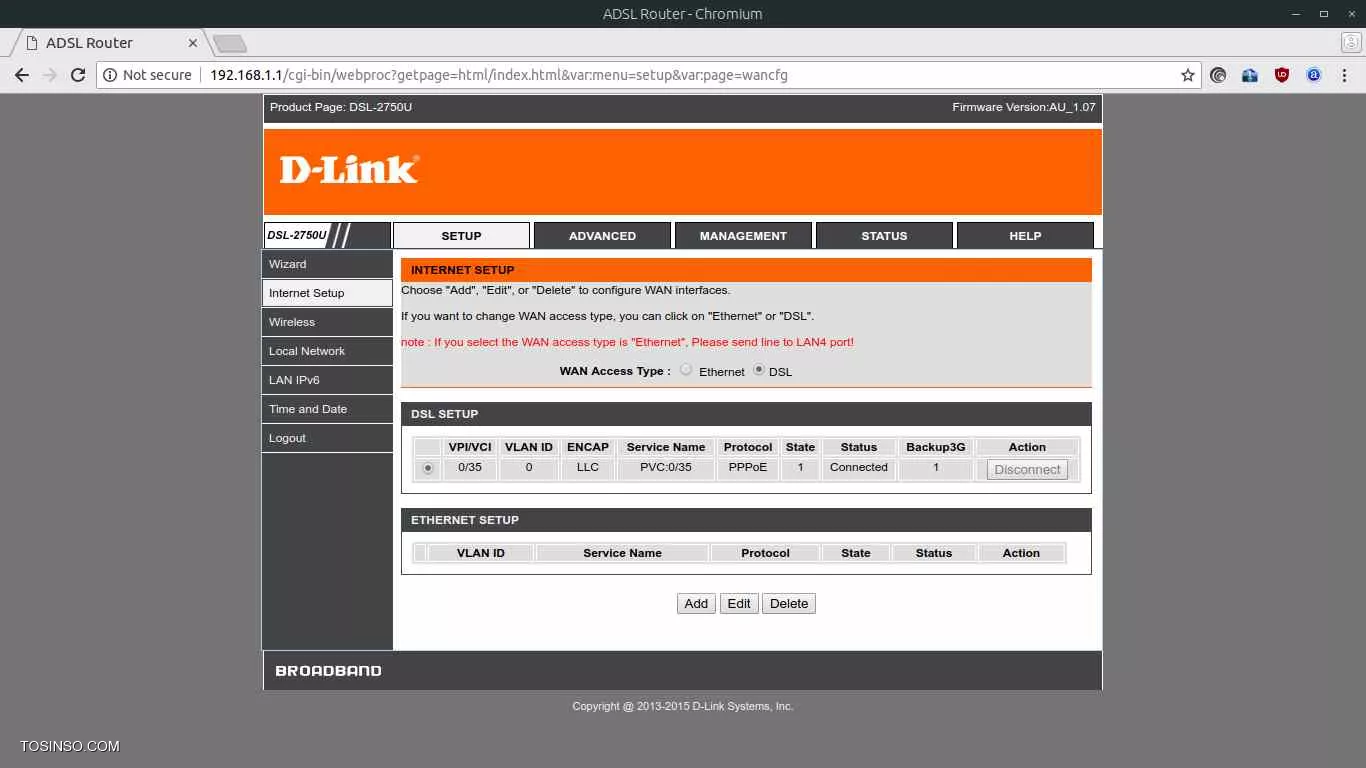Click the BROADBAND footer text
Image resolution: width=1366 pixels, height=768 pixels.
(328, 671)
